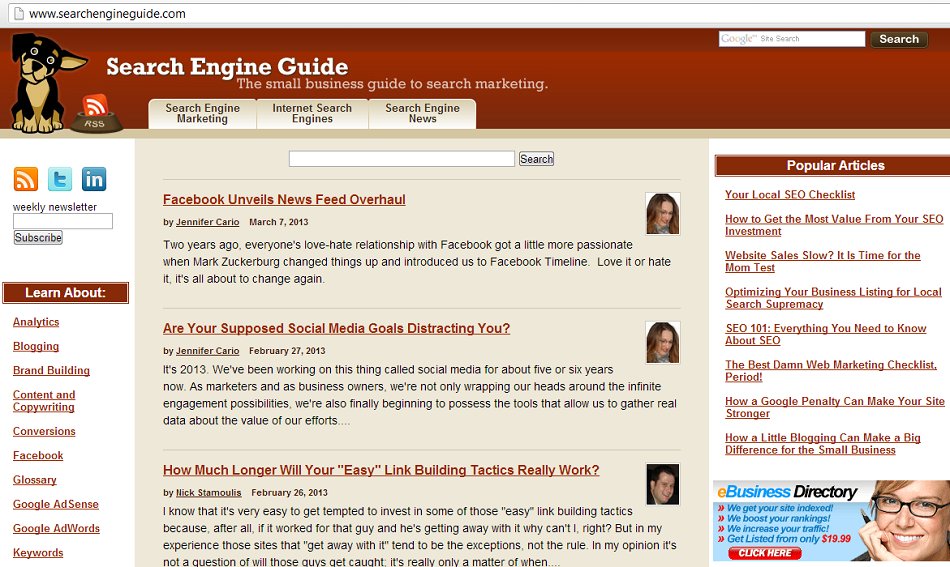This screenshot has height=567, width=950.
Task: Open The Best Damn Web Marketing Checklist link
Action: [831, 370]
